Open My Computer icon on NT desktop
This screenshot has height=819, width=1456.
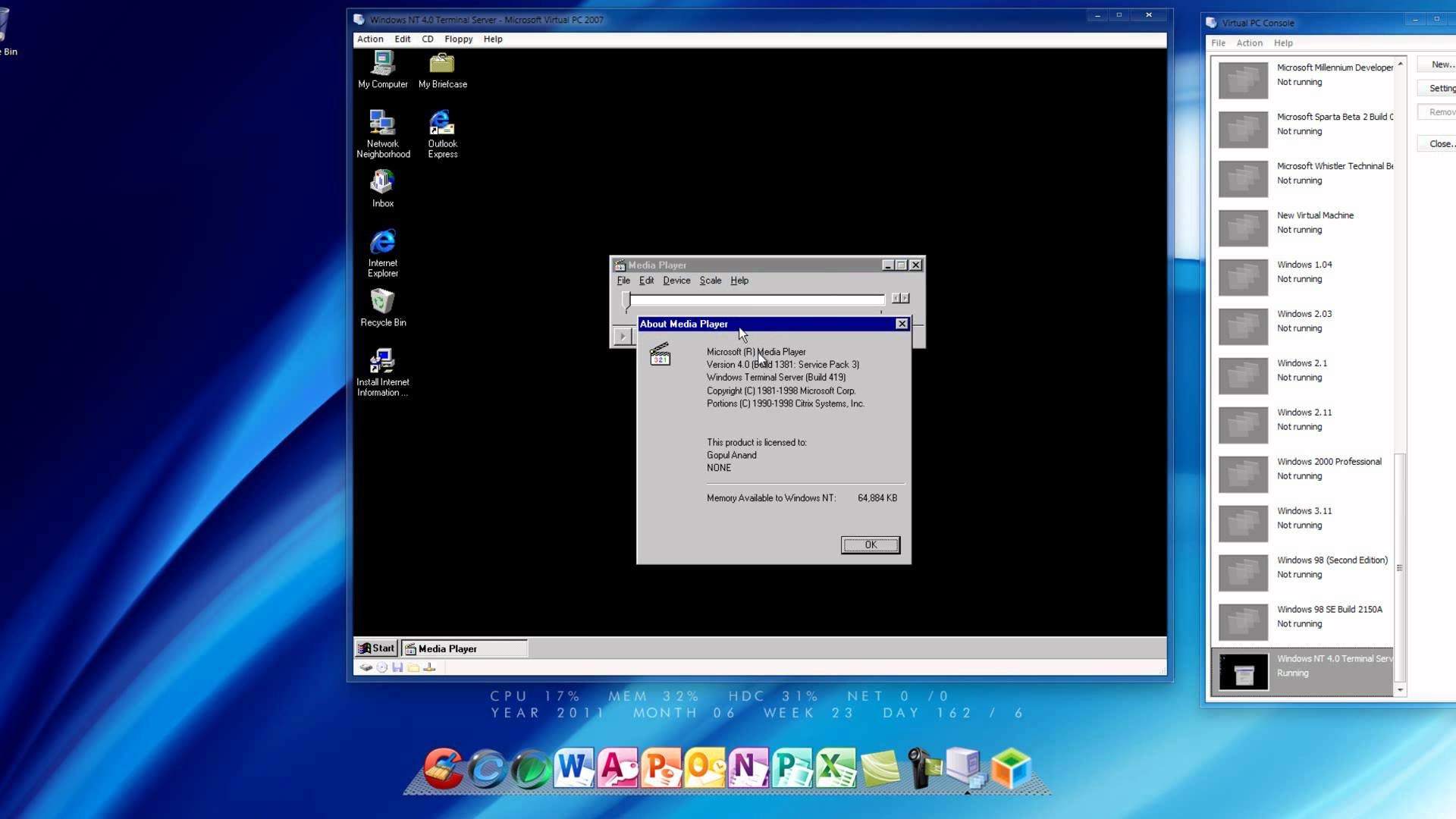coord(382,70)
